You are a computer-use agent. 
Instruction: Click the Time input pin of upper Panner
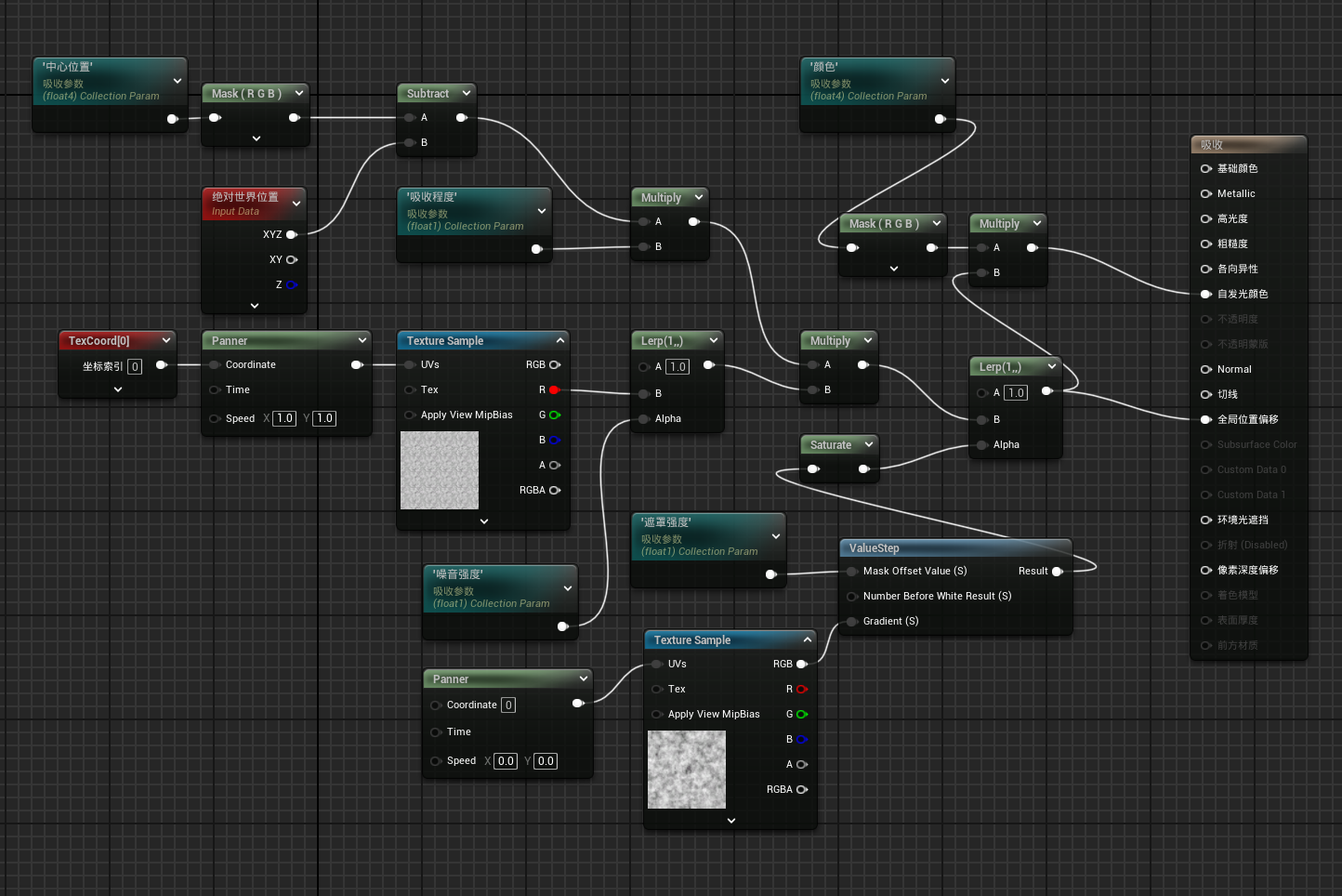[215, 390]
